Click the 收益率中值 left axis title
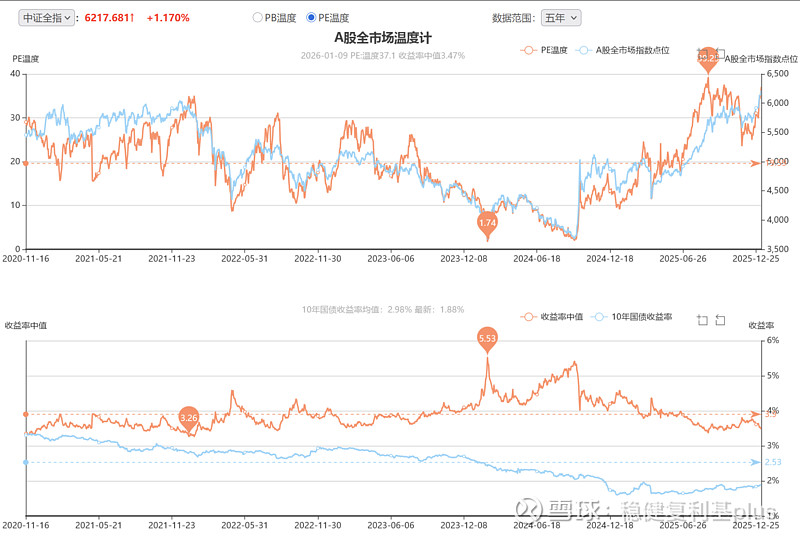 (x=26, y=325)
